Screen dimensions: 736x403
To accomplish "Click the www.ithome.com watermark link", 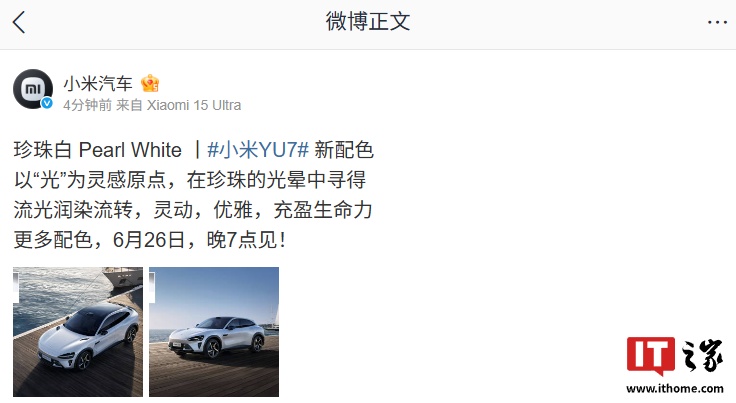I will click(675, 389).
